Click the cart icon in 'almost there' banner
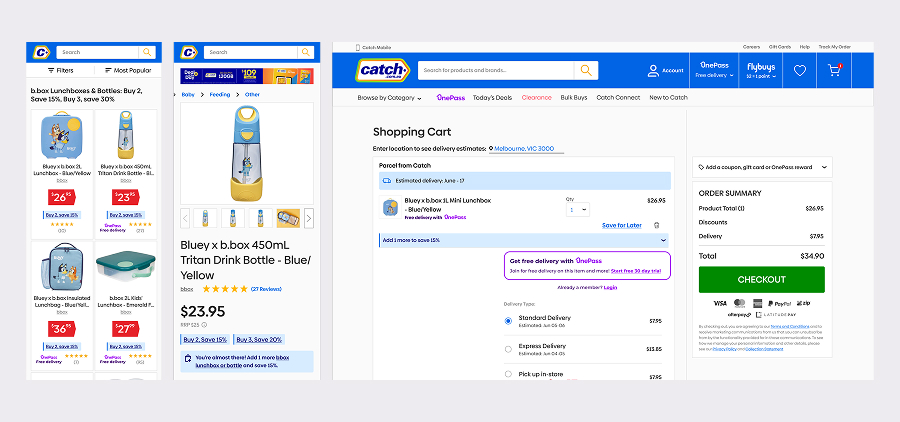This screenshot has width=900, height=422. (188, 359)
